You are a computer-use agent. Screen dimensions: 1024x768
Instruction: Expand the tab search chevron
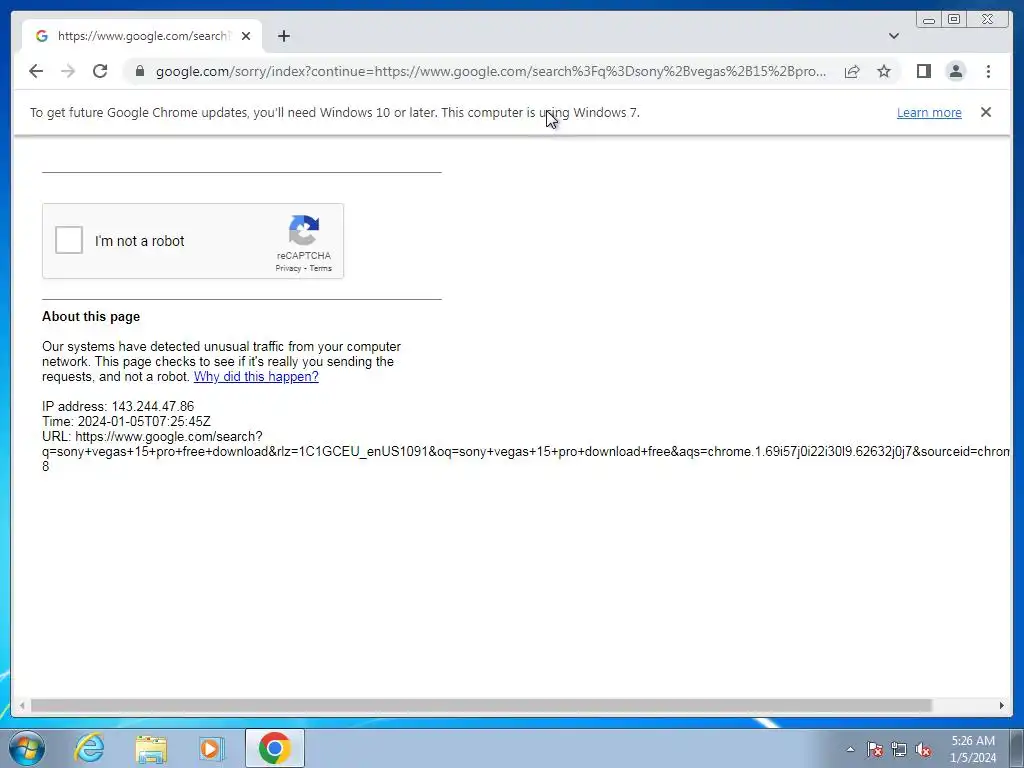point(894,36)
